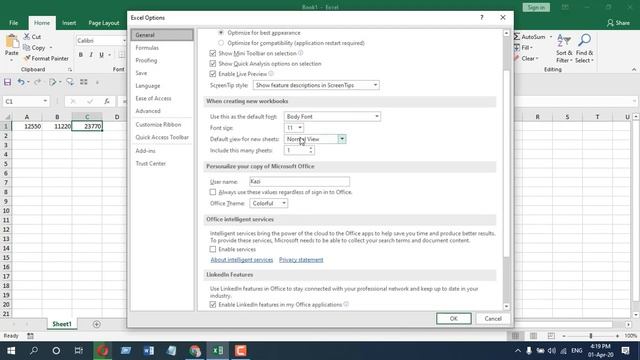The width and height of the screenshot is (640, 360).
Task: Open Office Theme dropdown showing Colorful
Action: point(269,203)
